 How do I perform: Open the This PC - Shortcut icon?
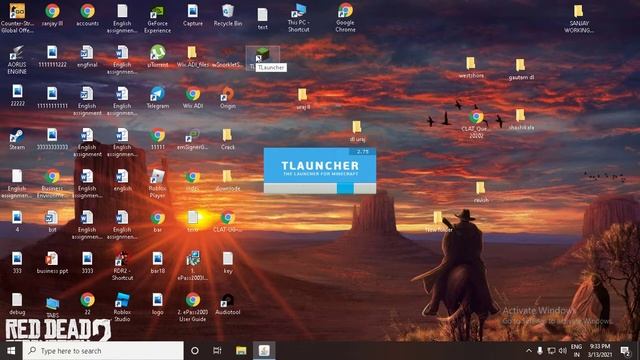[x=298, y=18]
